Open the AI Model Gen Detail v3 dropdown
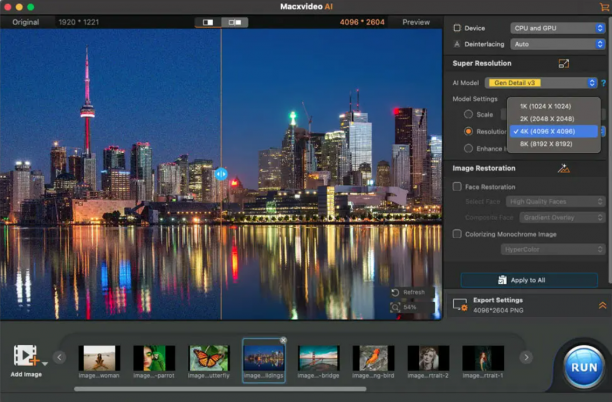The height and width of the screenshot is (402, 612). 541,83
